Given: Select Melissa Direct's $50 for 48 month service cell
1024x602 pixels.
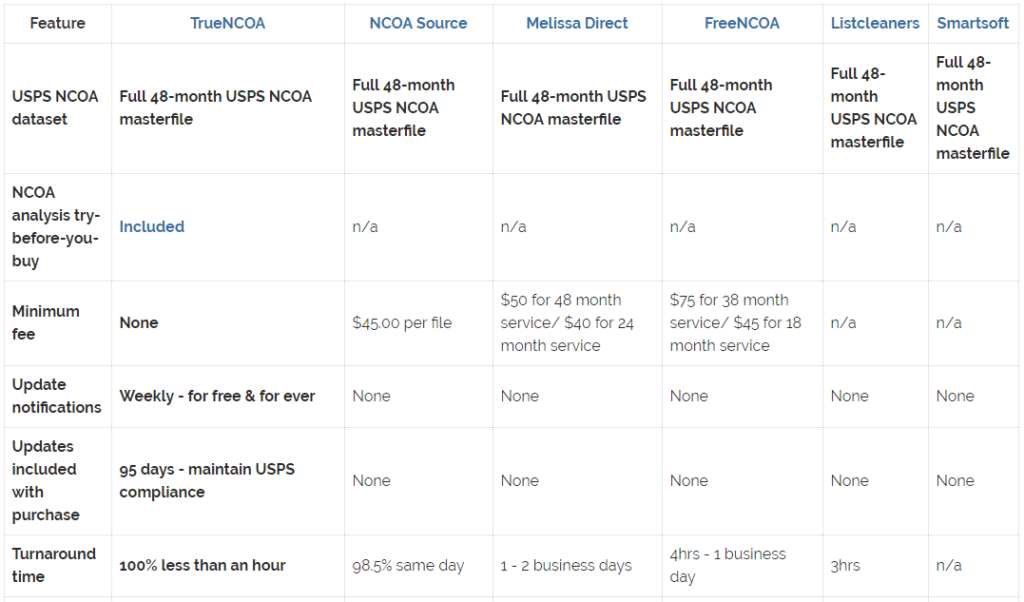Looking at the screenshot, I should [571, 322].
